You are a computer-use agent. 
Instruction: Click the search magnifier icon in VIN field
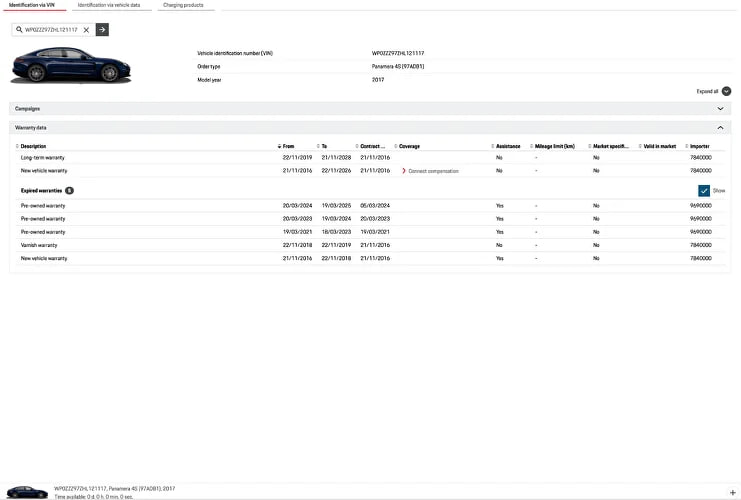click(19, 29)
